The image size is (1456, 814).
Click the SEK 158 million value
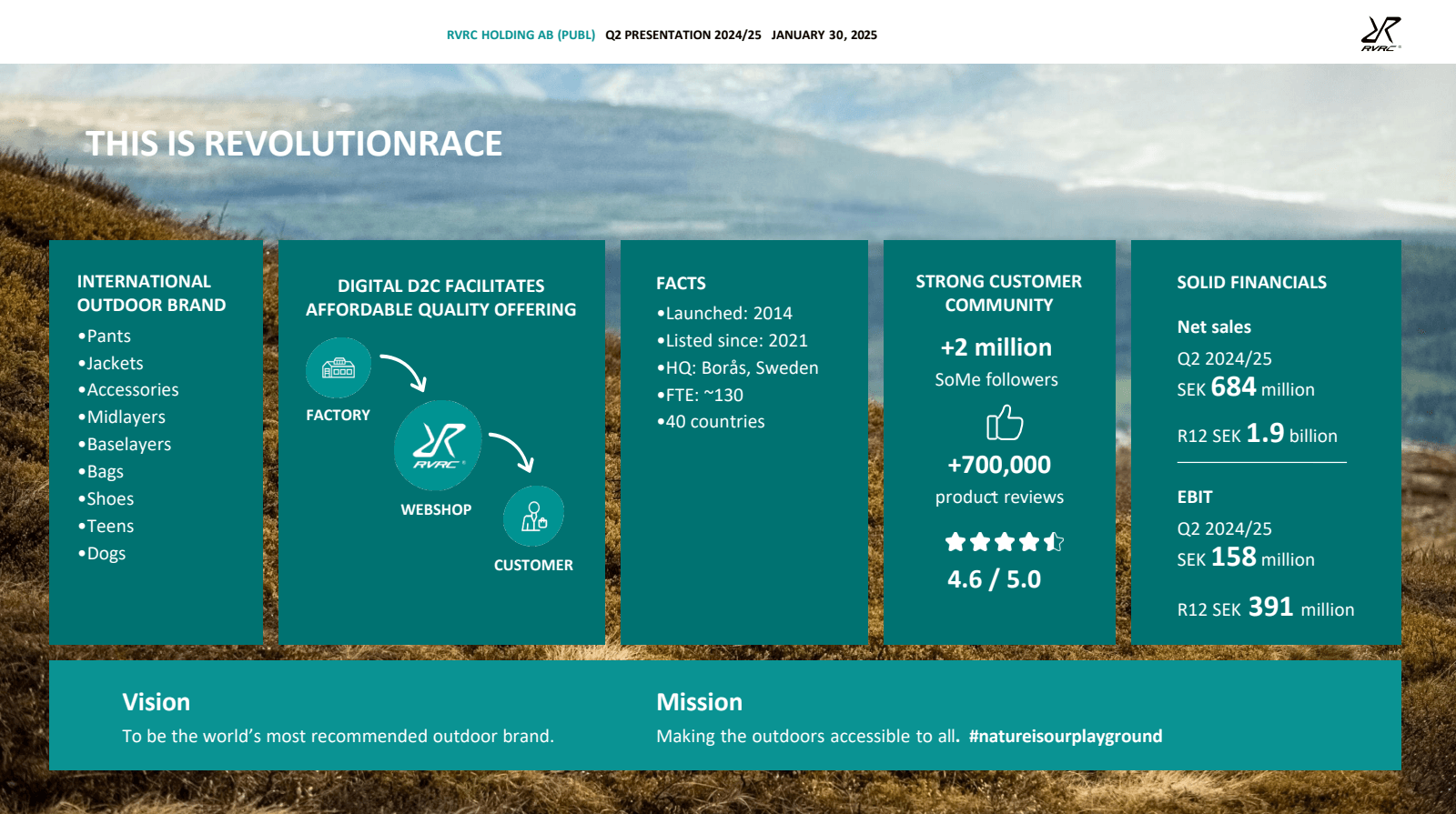[x=1246, y=558]
